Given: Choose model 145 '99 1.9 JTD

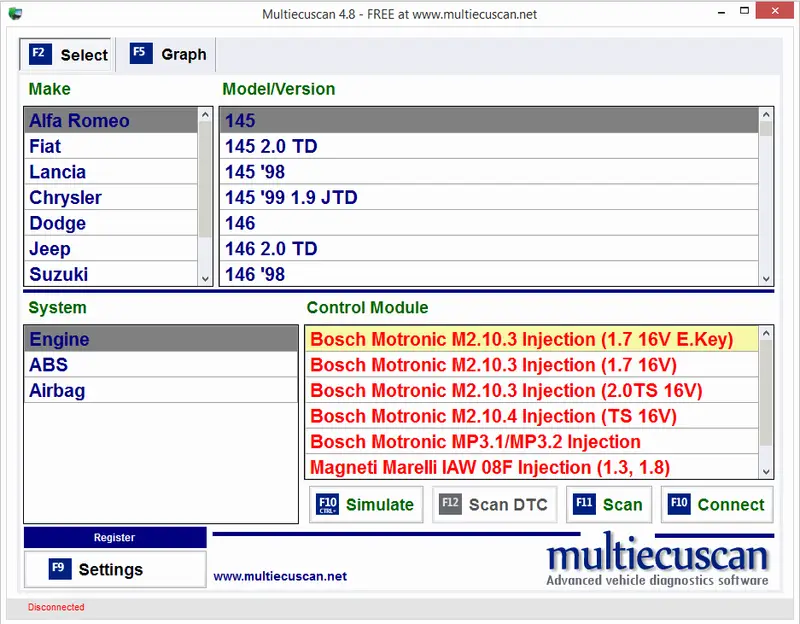Looking at the screenshot, I should pos(489,197).
